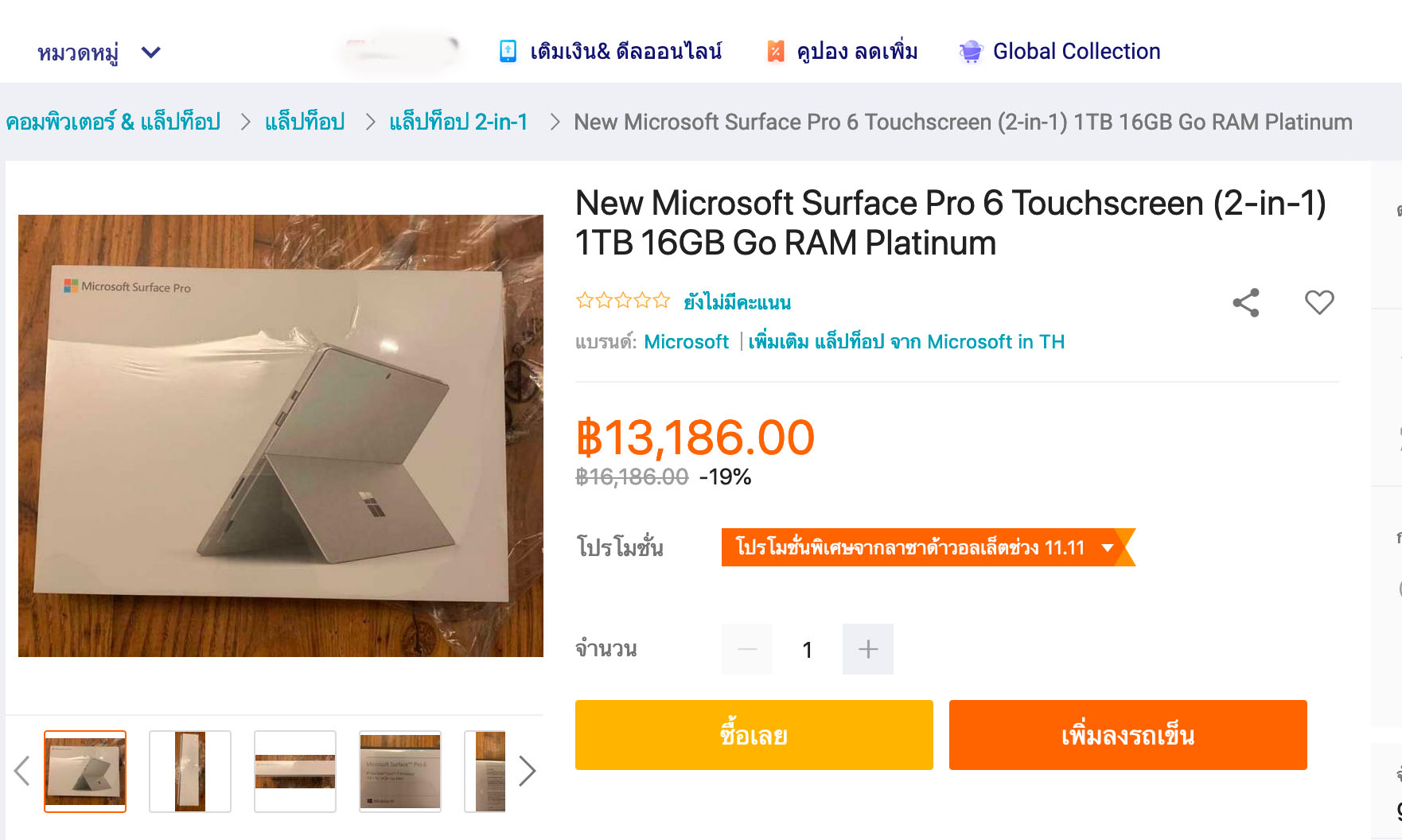Open the แล็ปท็อป 2-in-1 breadcrumb
Image resolution: width=1402 pixels, height=840 pixels.
(458, 122)
